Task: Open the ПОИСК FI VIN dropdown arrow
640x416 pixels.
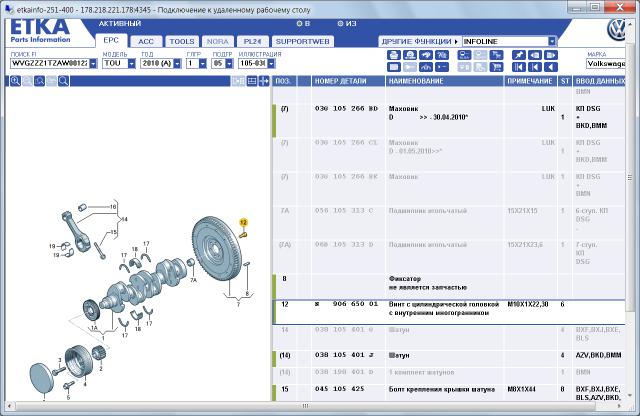Action: (93, 64)
